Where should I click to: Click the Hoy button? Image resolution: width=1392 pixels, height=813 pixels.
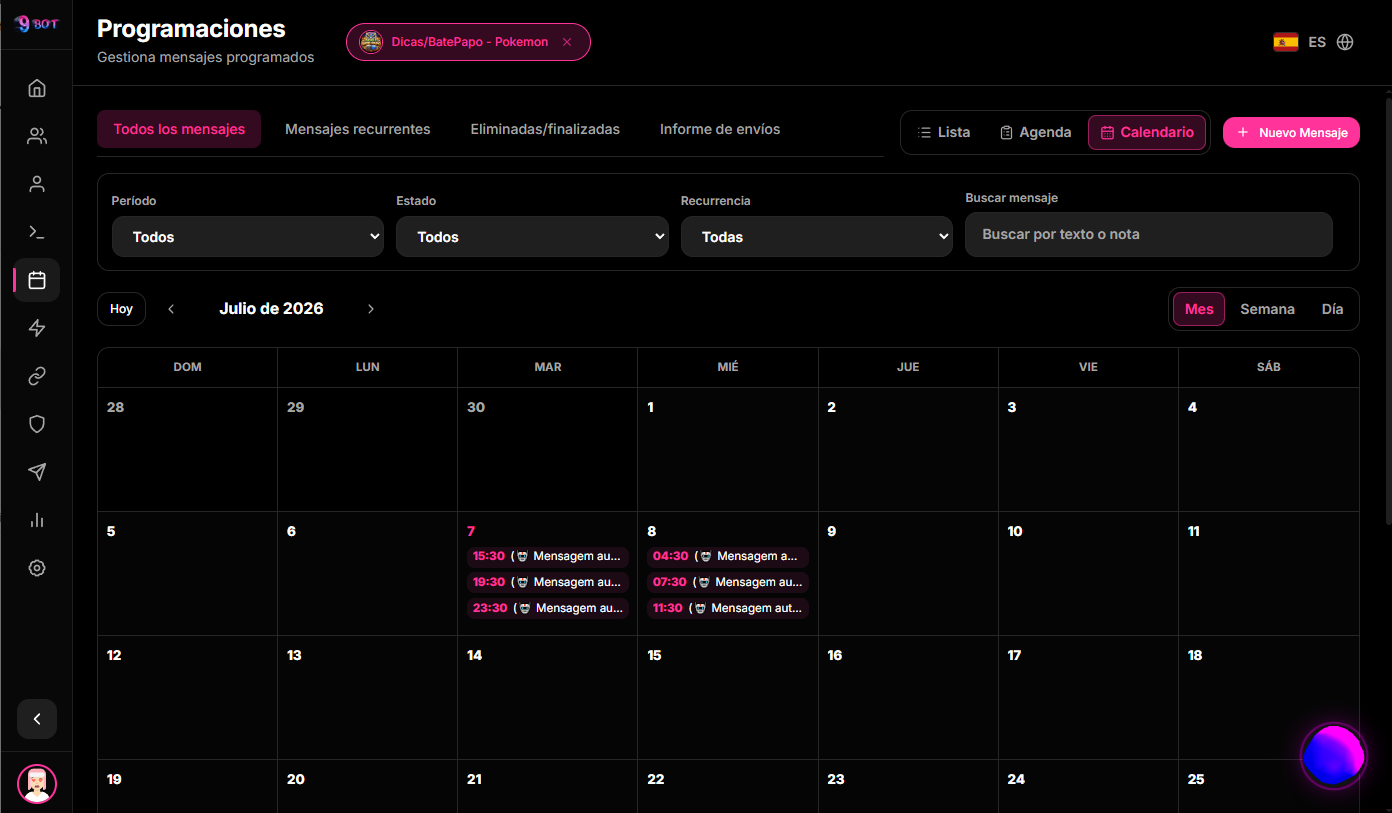121,309
